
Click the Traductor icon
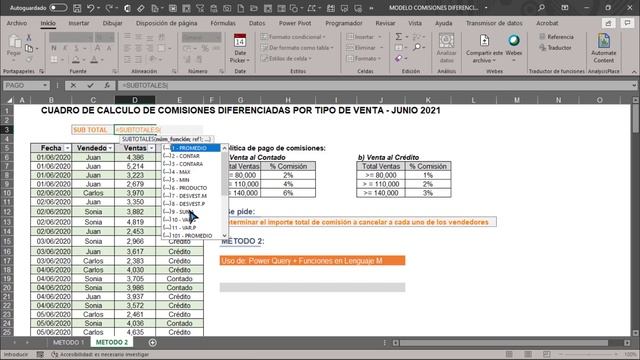pyautogui.click(x=542, y=47)
